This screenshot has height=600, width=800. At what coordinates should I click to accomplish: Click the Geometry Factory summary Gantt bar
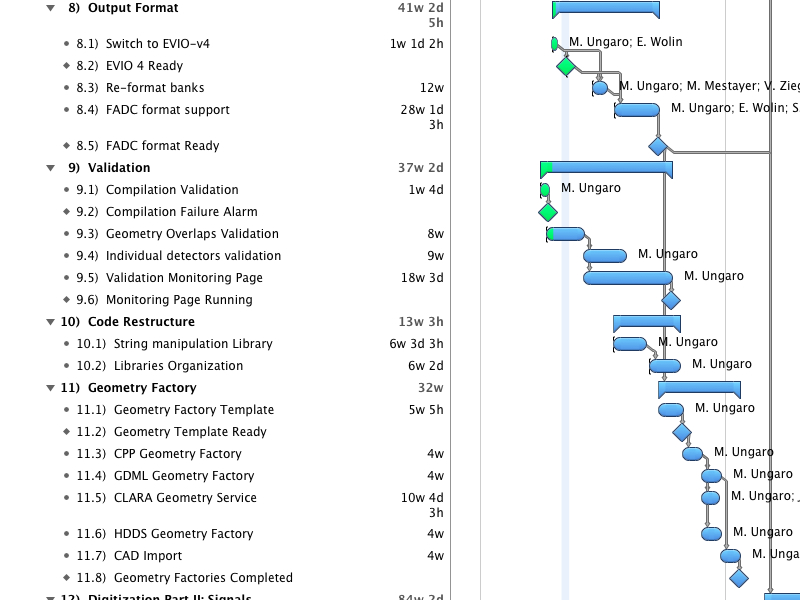tap(699, 388)
